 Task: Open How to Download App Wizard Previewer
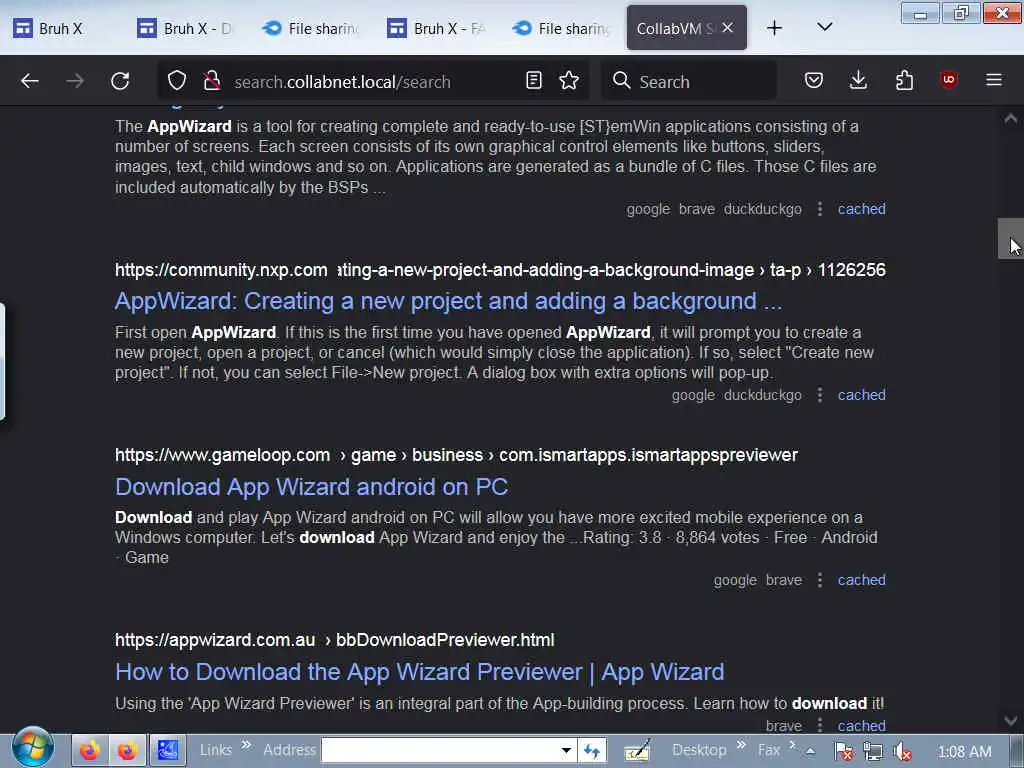(419, 672)
